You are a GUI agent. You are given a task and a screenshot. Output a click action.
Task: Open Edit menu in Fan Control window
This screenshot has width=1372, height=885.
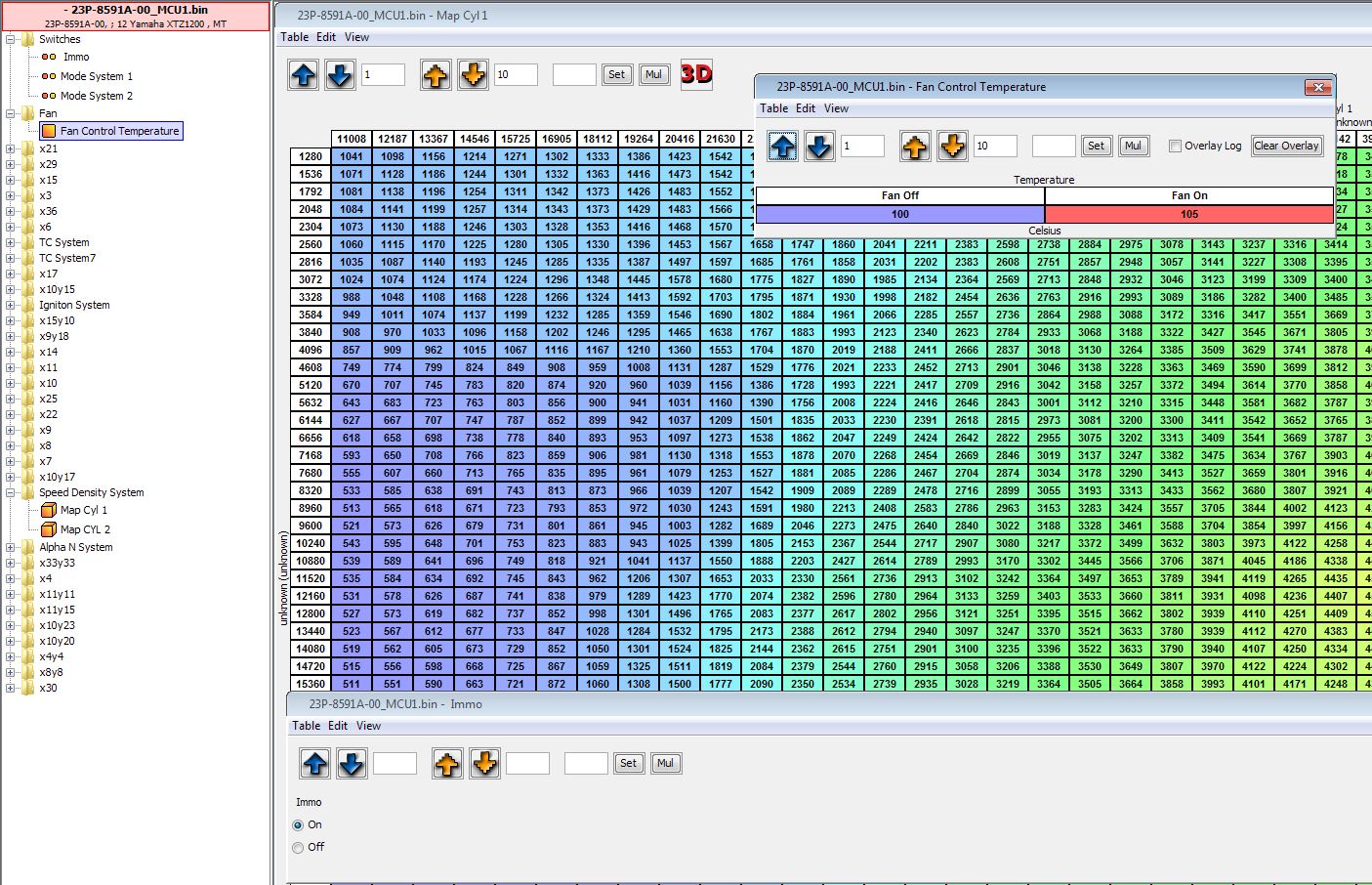pos(806,108)
